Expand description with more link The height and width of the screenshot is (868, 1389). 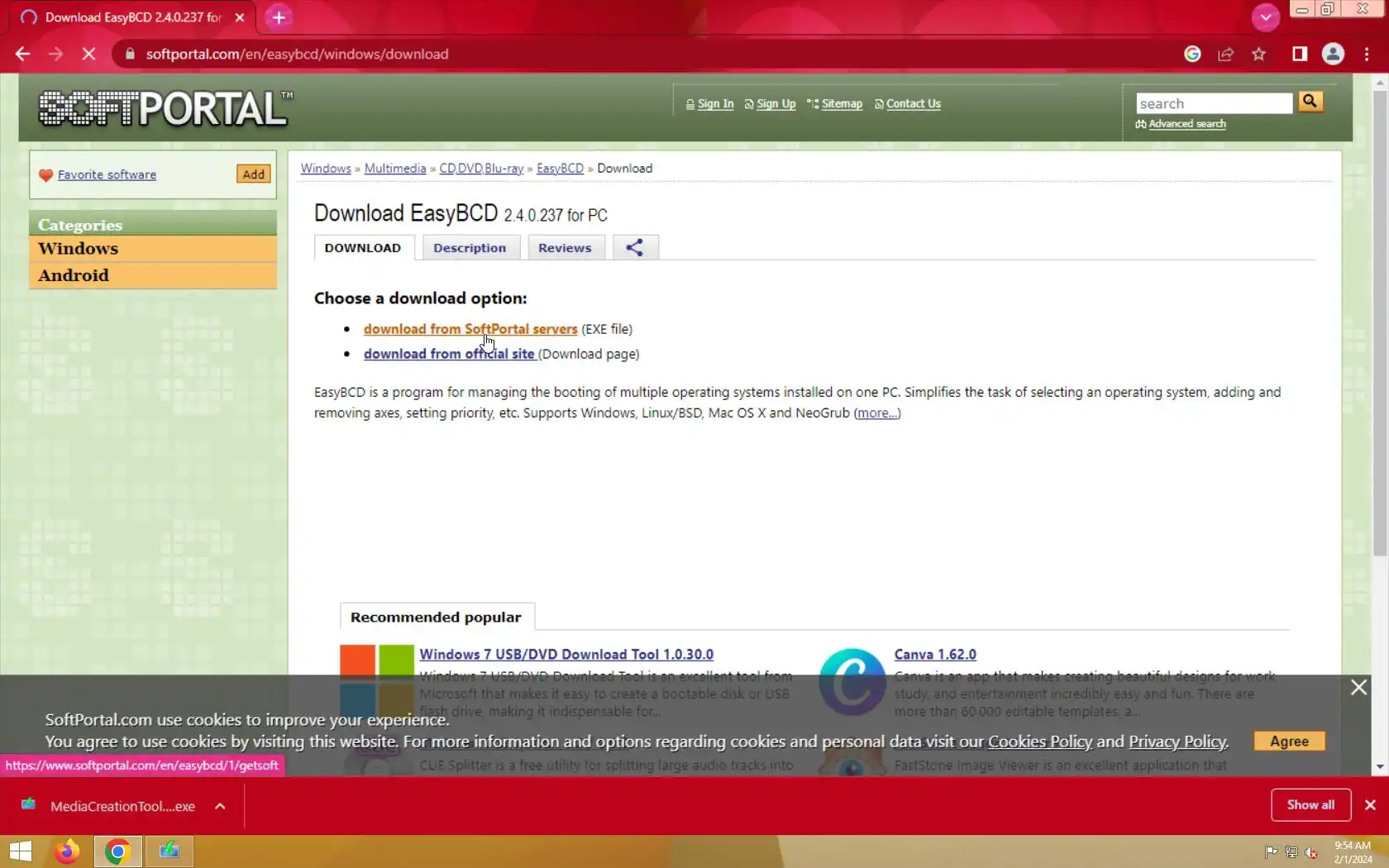[877, 413]
